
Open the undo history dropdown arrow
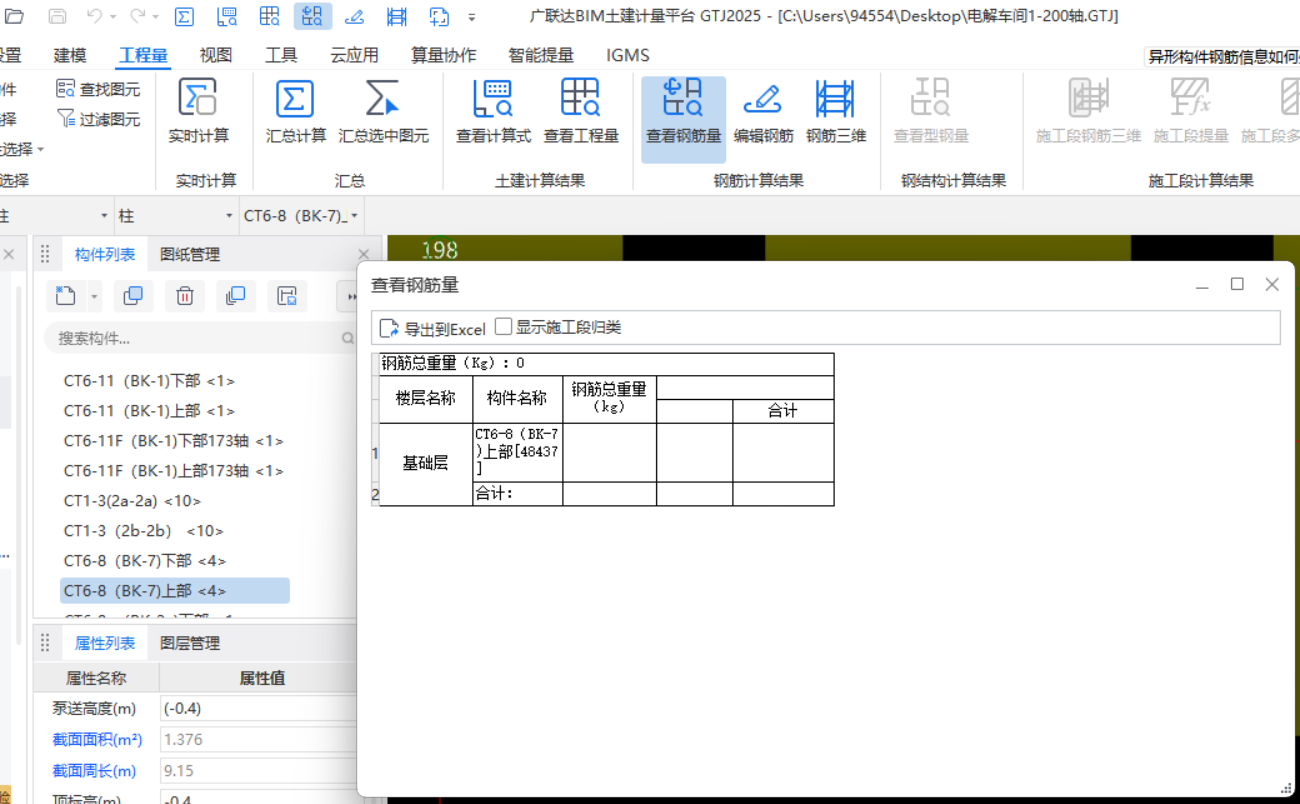click(x=114, y=17)
